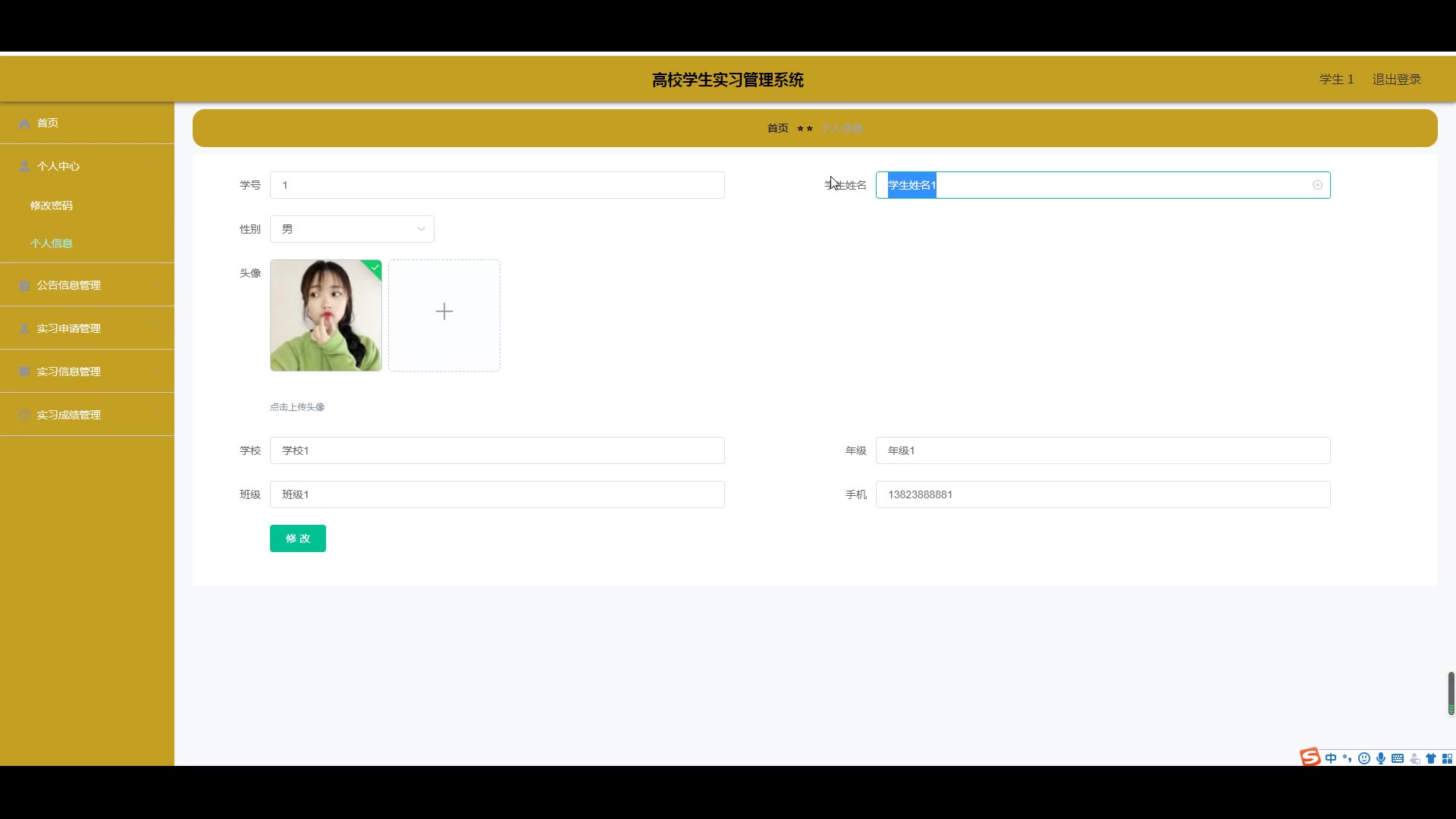The image size is (1456, 819).
Task: Clear the 学生姓名 field with the clear icon
Action: [x=1317, y=185]
